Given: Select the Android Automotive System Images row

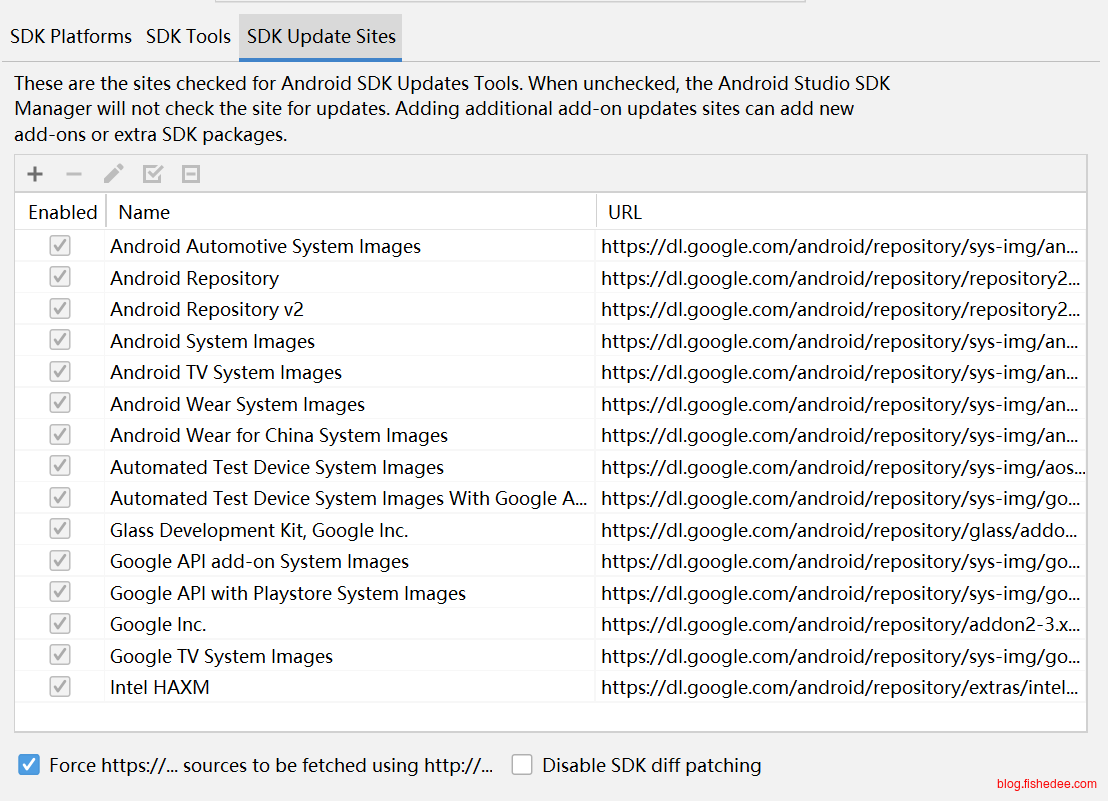Looking at the screenshot, I should point(265,246).
